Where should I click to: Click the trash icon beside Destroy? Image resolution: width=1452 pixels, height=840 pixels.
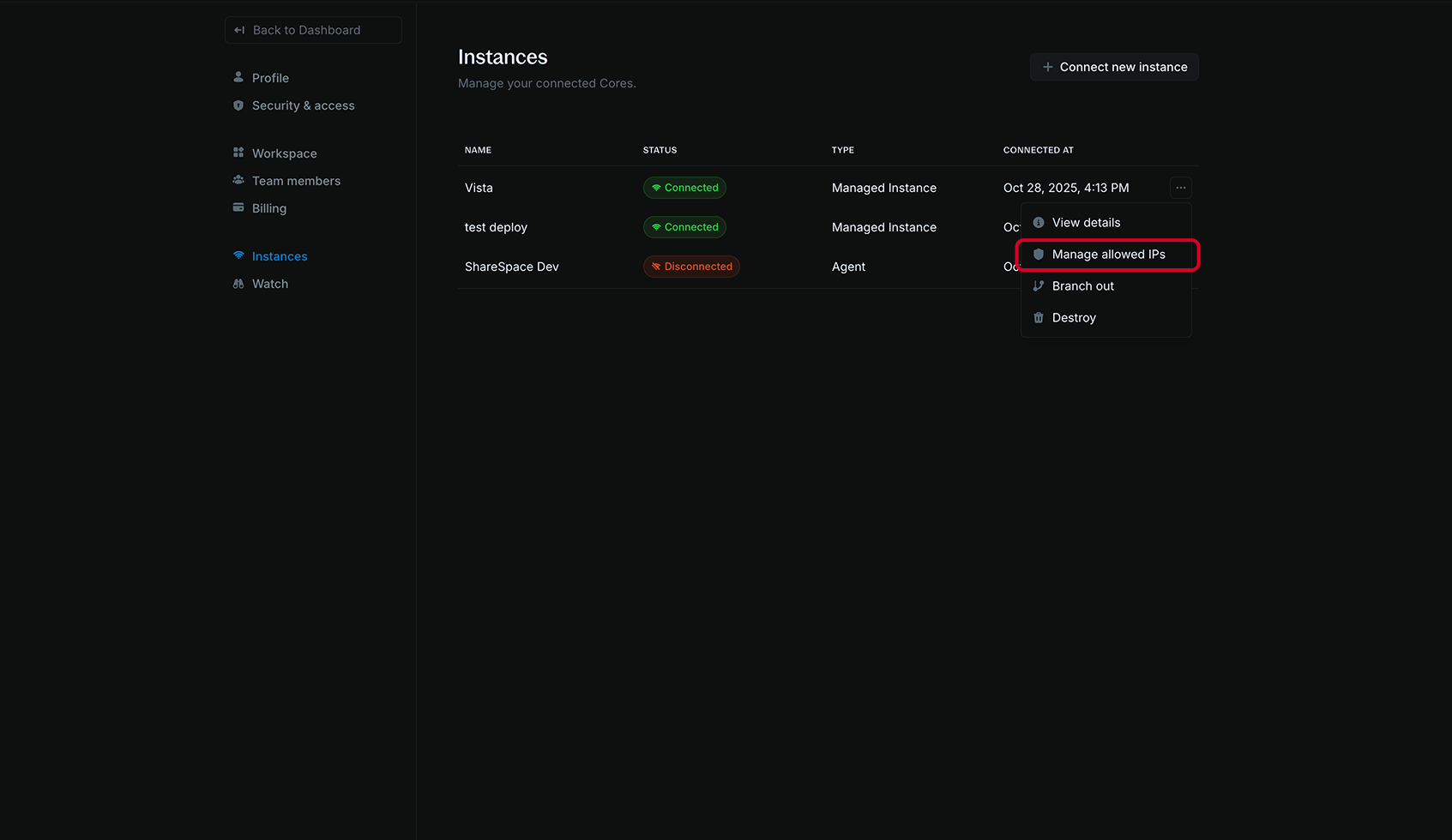coord(1039,317)
